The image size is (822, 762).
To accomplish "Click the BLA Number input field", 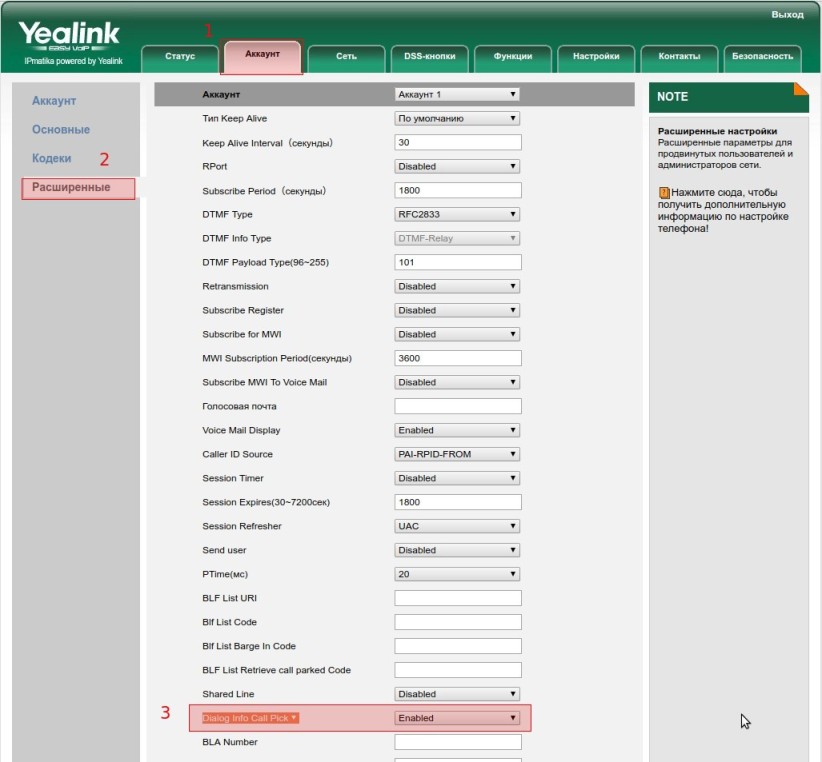I will 458,742.
